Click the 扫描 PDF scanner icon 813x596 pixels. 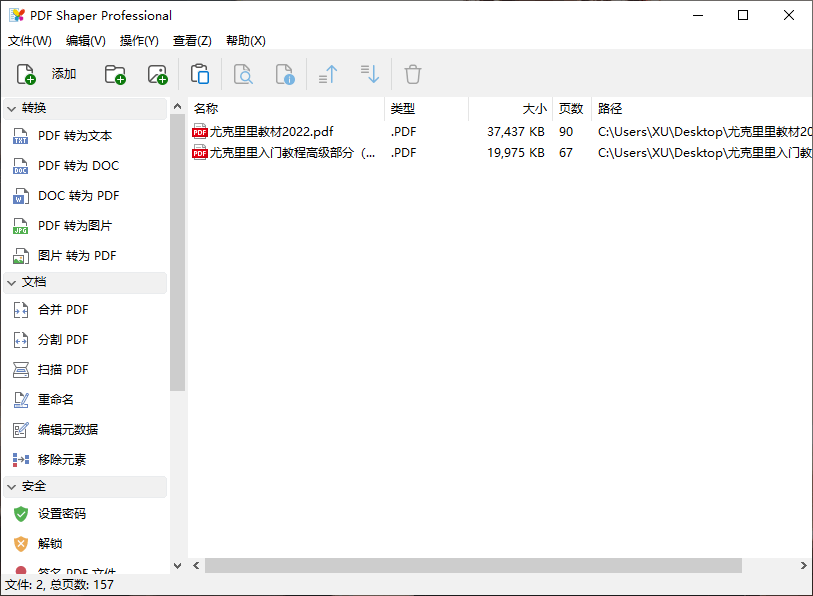21,370
